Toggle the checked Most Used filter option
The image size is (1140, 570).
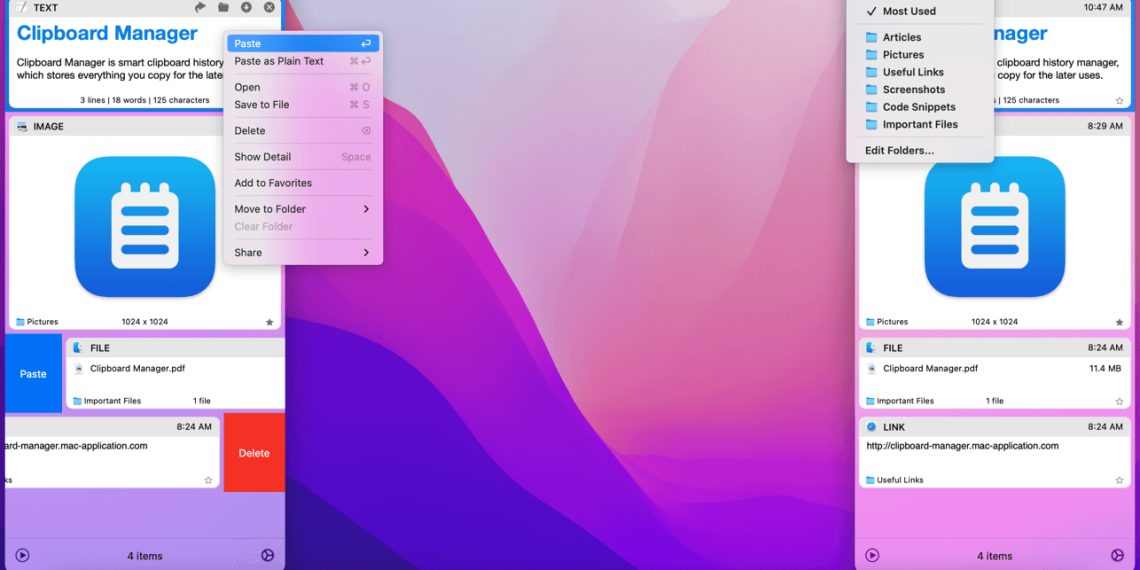coord(909,11)
